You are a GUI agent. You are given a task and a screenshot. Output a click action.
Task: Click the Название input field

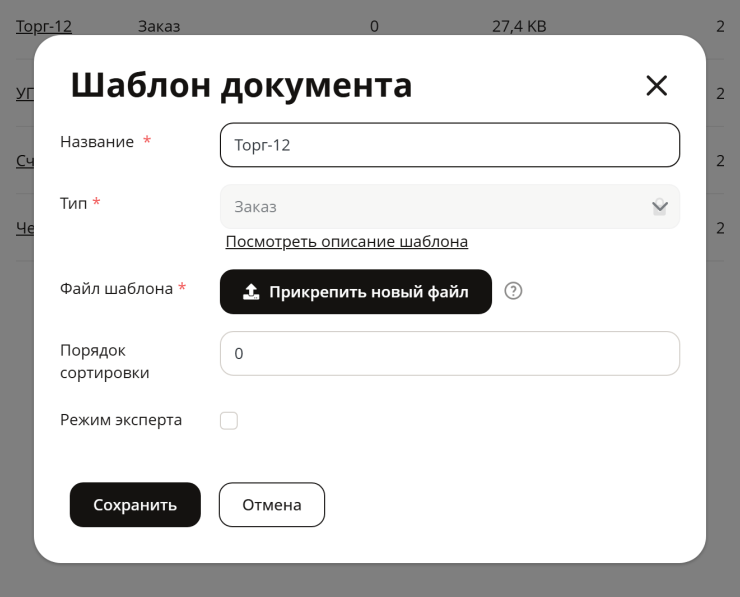450,145
